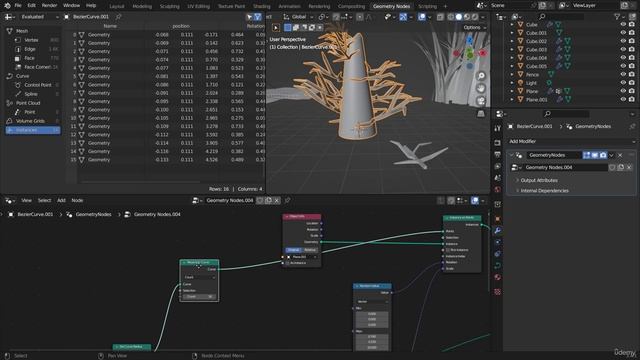Image resolution: width=640 pixels, height=360 pixels.
Task: Open the Modifiers wrench properties tab
Action: click(x=497, y=231)
